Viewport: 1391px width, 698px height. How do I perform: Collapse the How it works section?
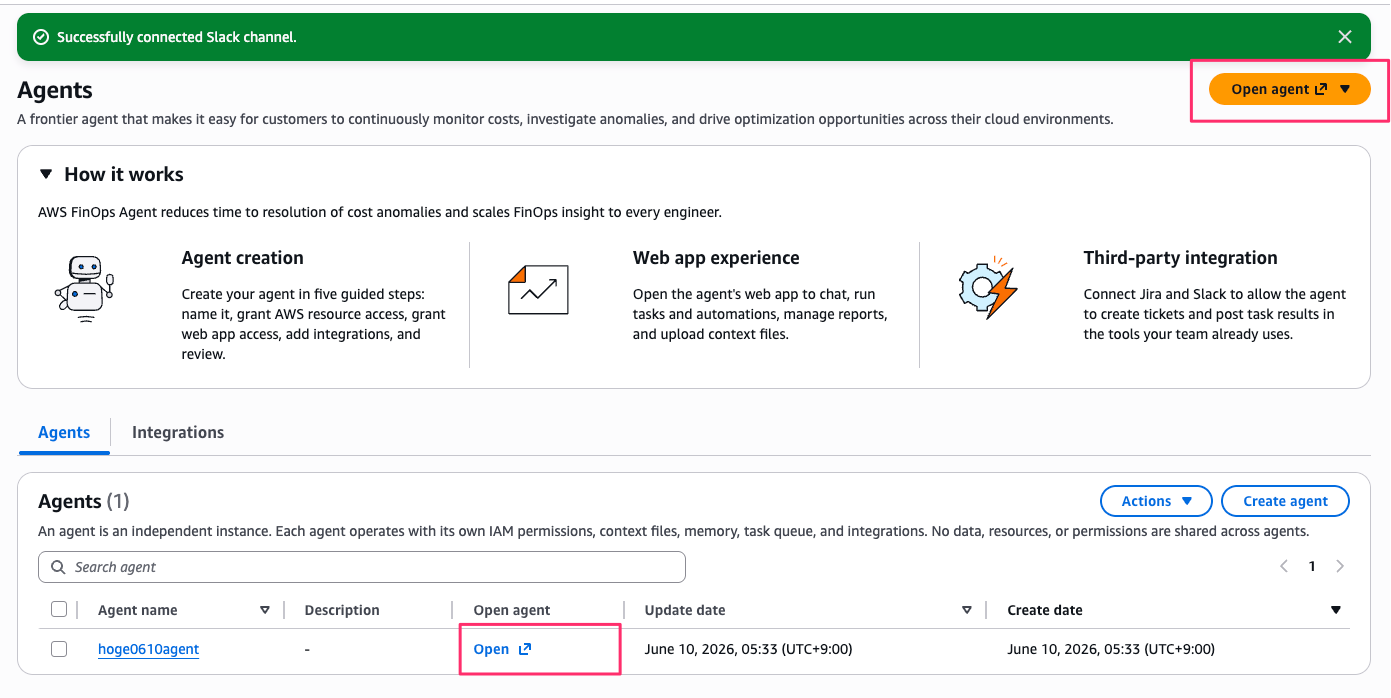click(45, 174)
